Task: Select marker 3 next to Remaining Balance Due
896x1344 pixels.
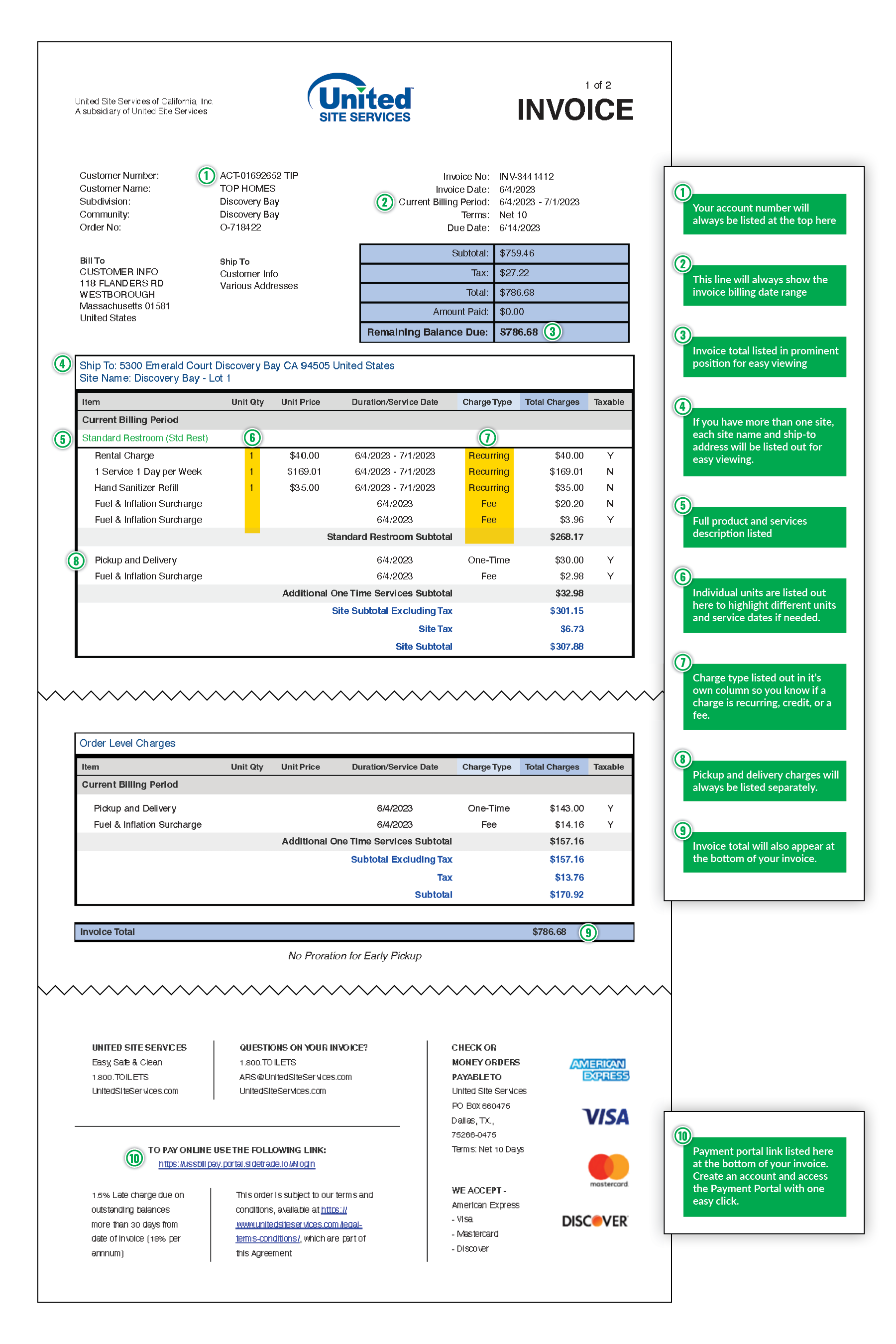Action: pyautogui.click(x=552, y=332)
